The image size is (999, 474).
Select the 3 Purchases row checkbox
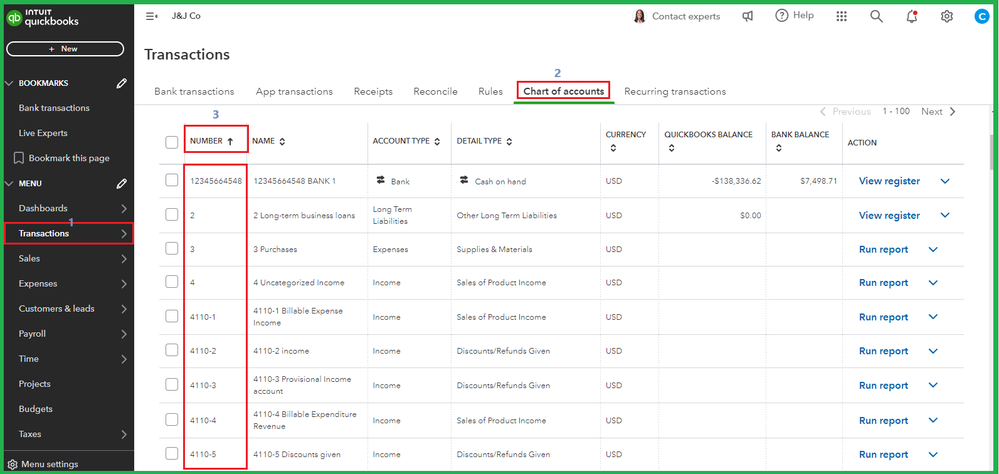pos(172,249)
